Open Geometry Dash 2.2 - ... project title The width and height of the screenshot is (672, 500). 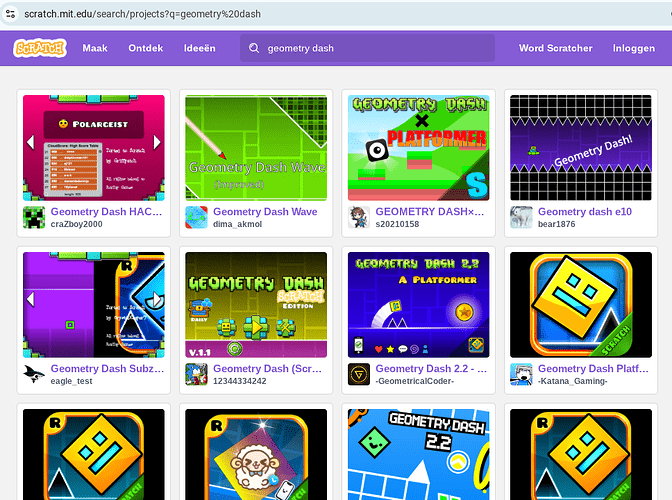(431, 368)
